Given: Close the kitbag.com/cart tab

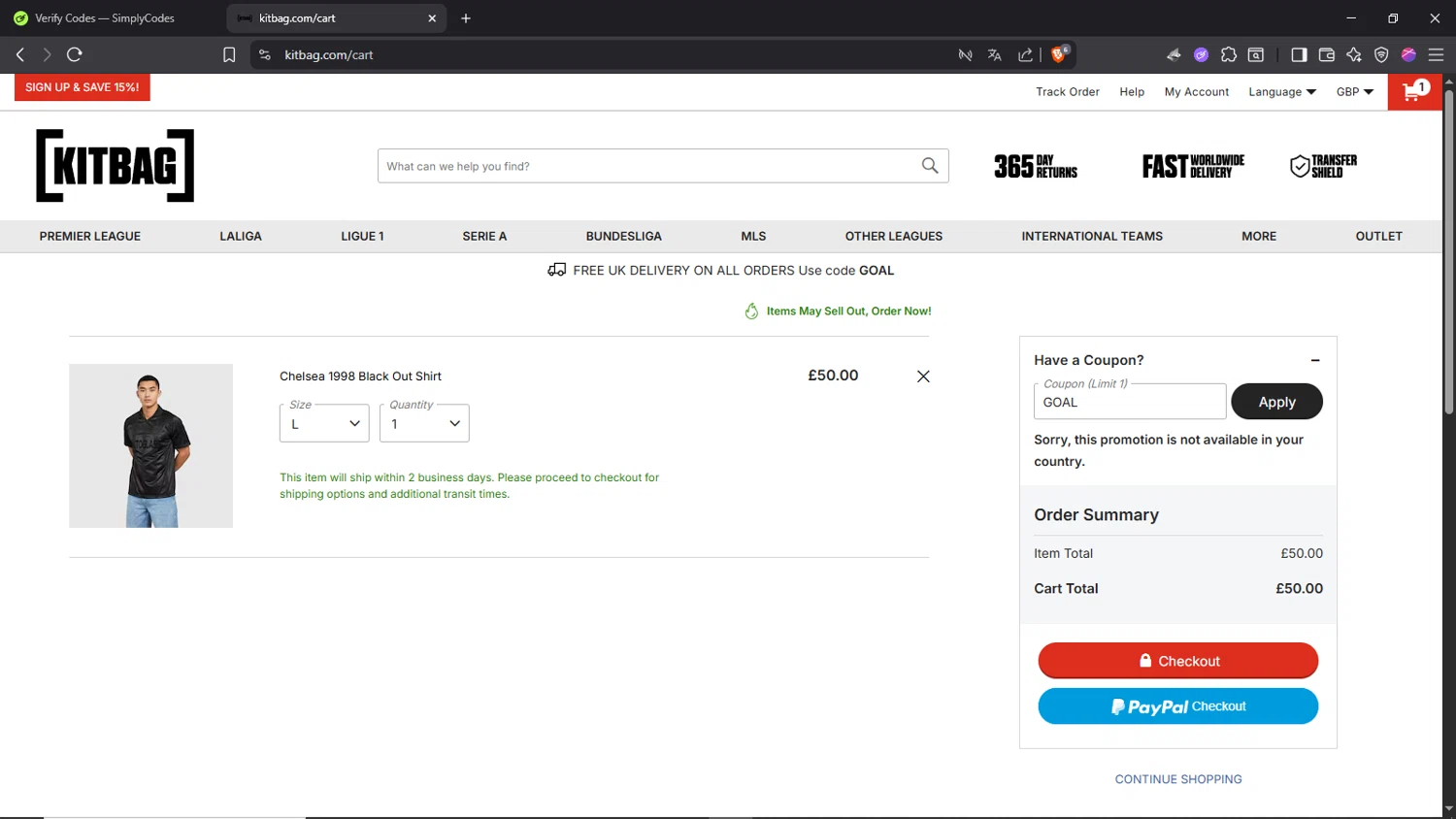Looking at the screenshot, I should (432, 18).
